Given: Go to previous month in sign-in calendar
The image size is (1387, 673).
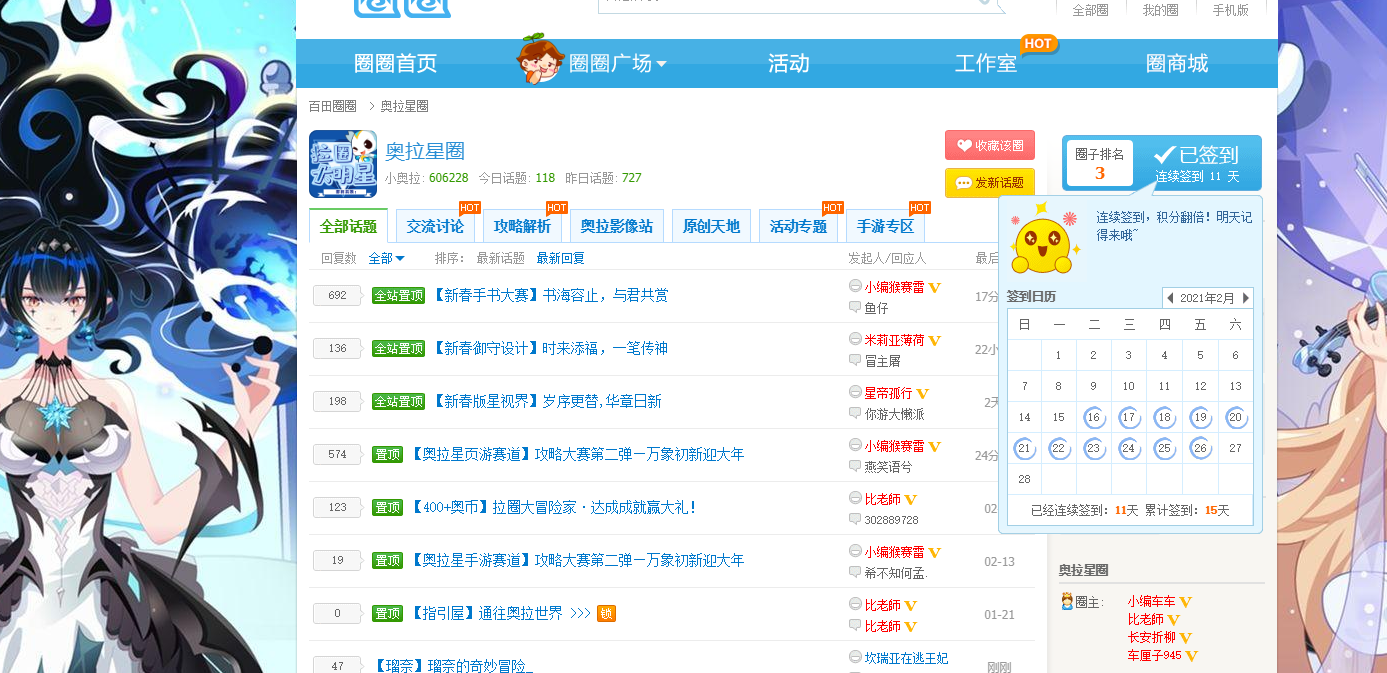Looking at the screenshot, I should tap(1170, 298).
